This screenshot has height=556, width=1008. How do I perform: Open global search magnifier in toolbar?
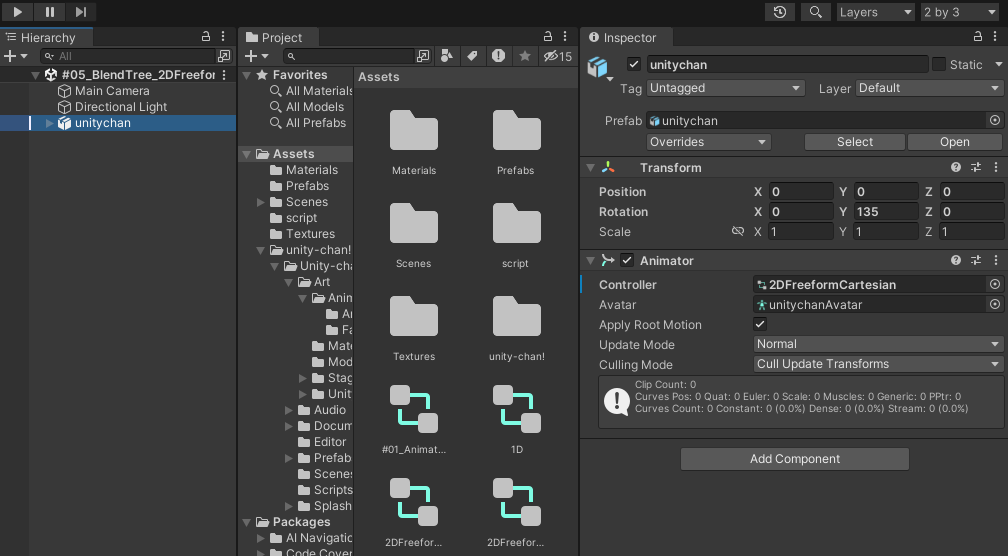click(815, 12)
